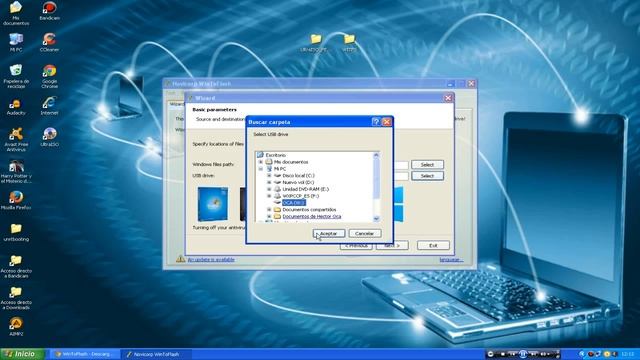Launch CCleaner from the desktop
This screenshot has width=640, height=360.
click(49, 42)
